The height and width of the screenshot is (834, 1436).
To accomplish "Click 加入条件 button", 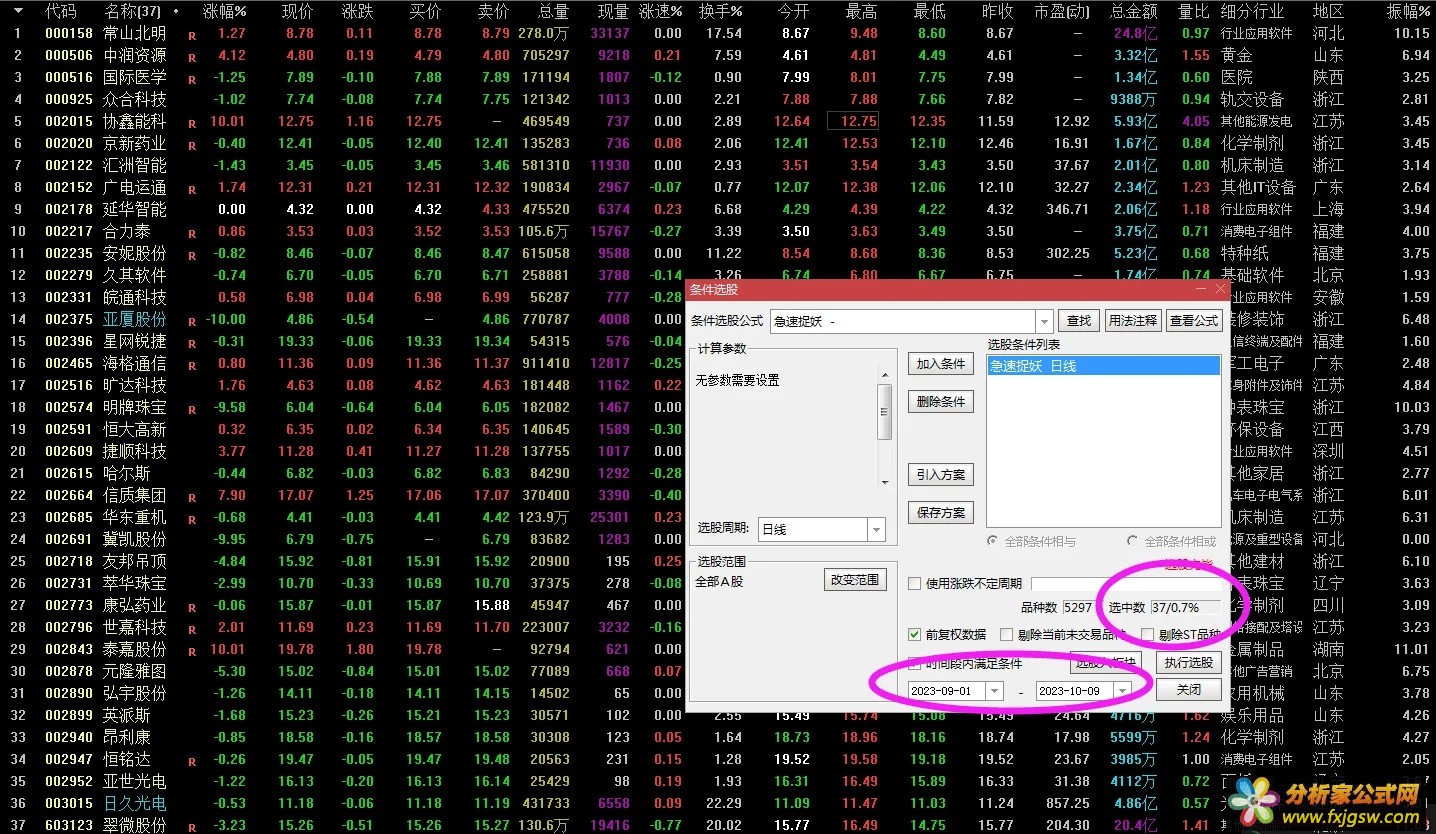I will click(x=941, y=364).
